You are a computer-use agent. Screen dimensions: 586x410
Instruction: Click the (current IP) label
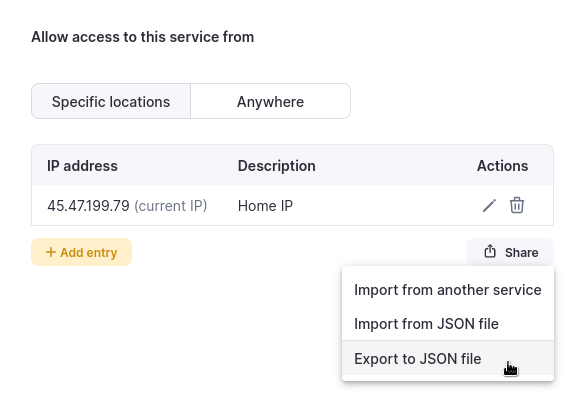[x=170, y=206]
